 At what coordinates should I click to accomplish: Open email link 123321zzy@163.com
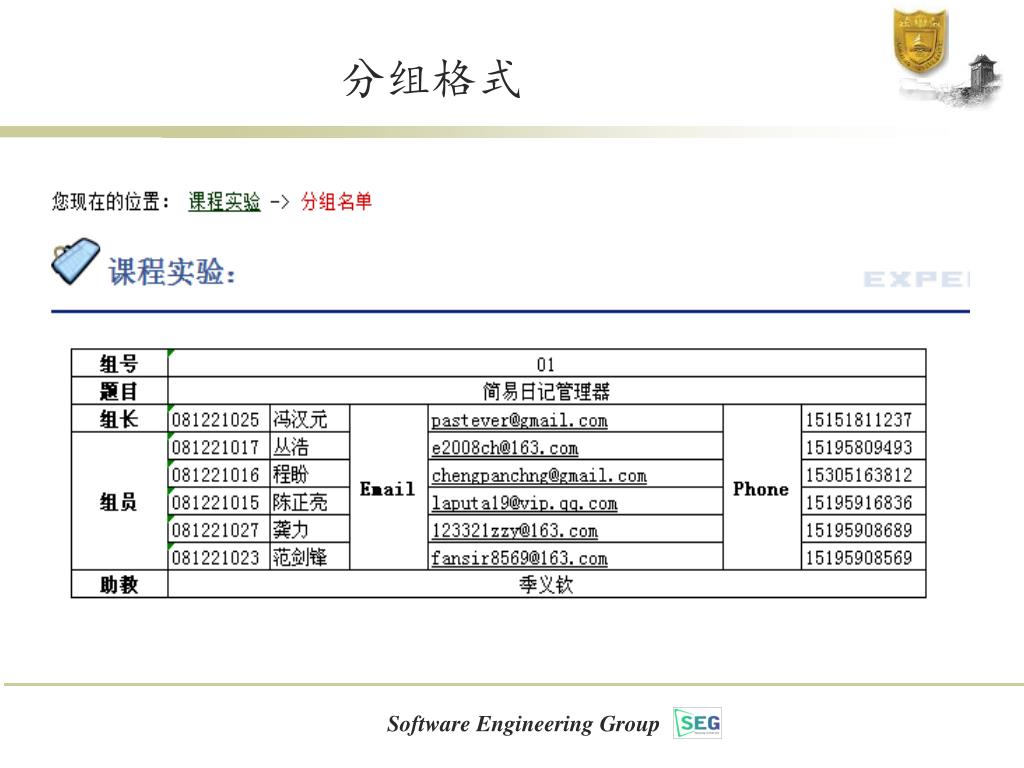514,530
